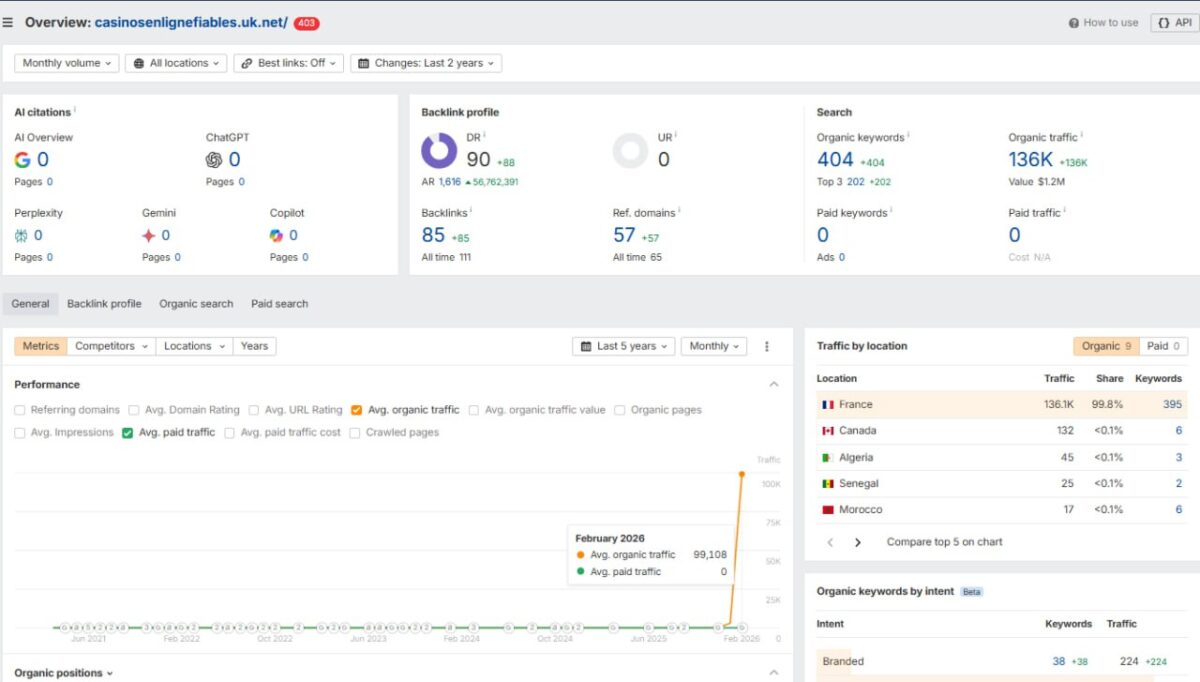This screenshot has width=1200, height=682.
Task: Open the How to use link
Action: tap(1103, 22)
